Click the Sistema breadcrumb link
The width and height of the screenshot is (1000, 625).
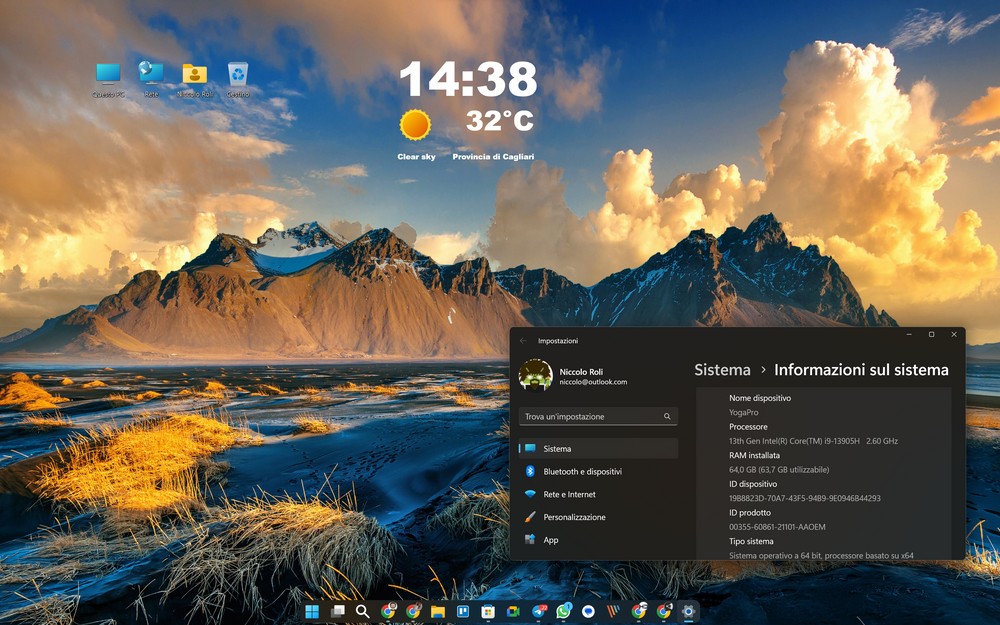722,370
